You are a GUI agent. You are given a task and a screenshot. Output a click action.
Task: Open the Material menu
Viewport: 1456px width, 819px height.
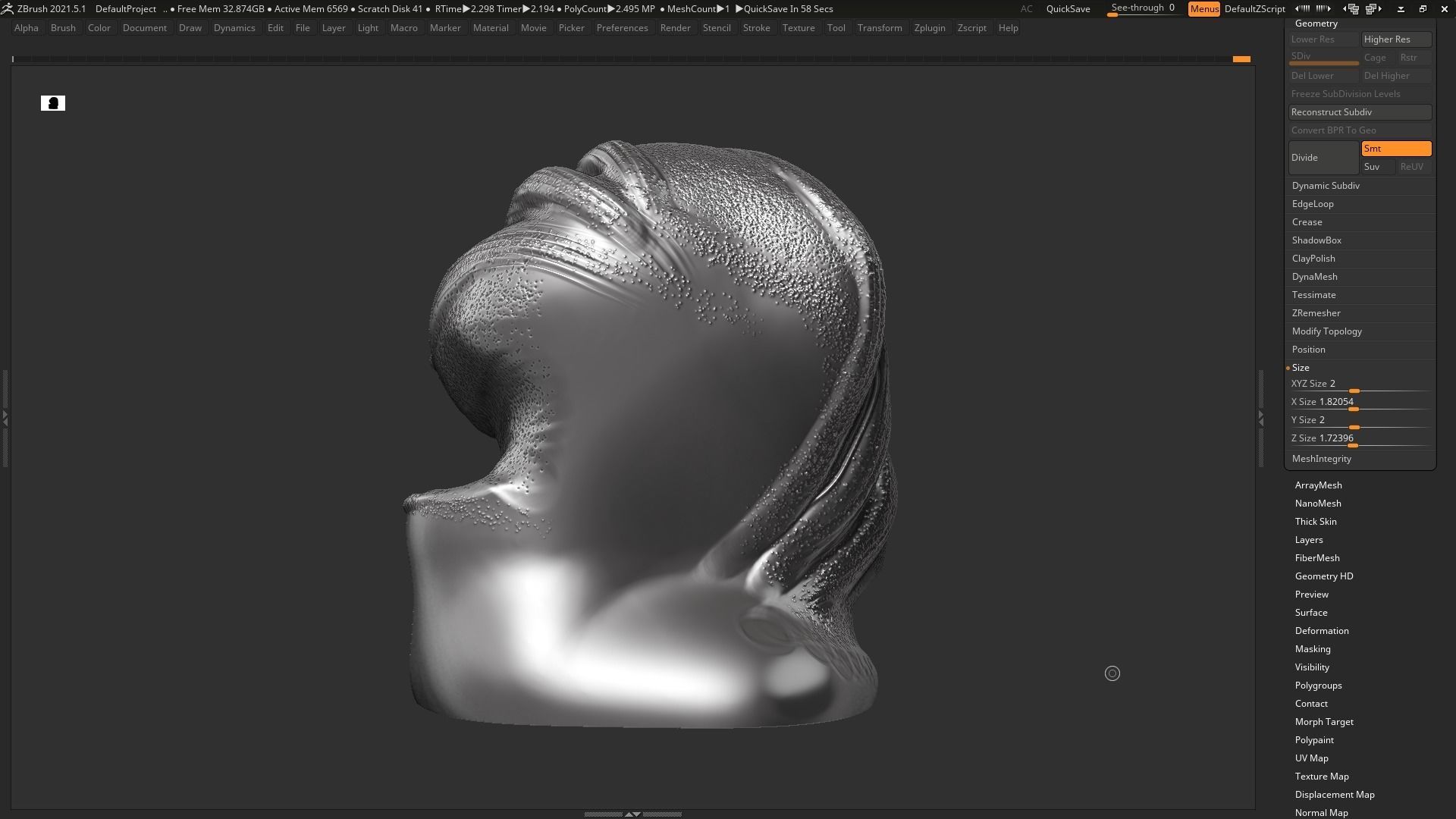click(x=491, y=28)
